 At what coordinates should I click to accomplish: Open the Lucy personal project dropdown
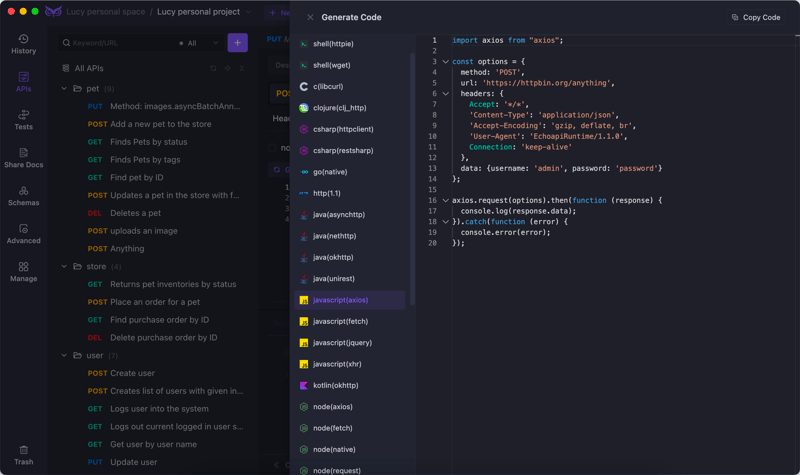pyautogui.click(x=204, y=12)
